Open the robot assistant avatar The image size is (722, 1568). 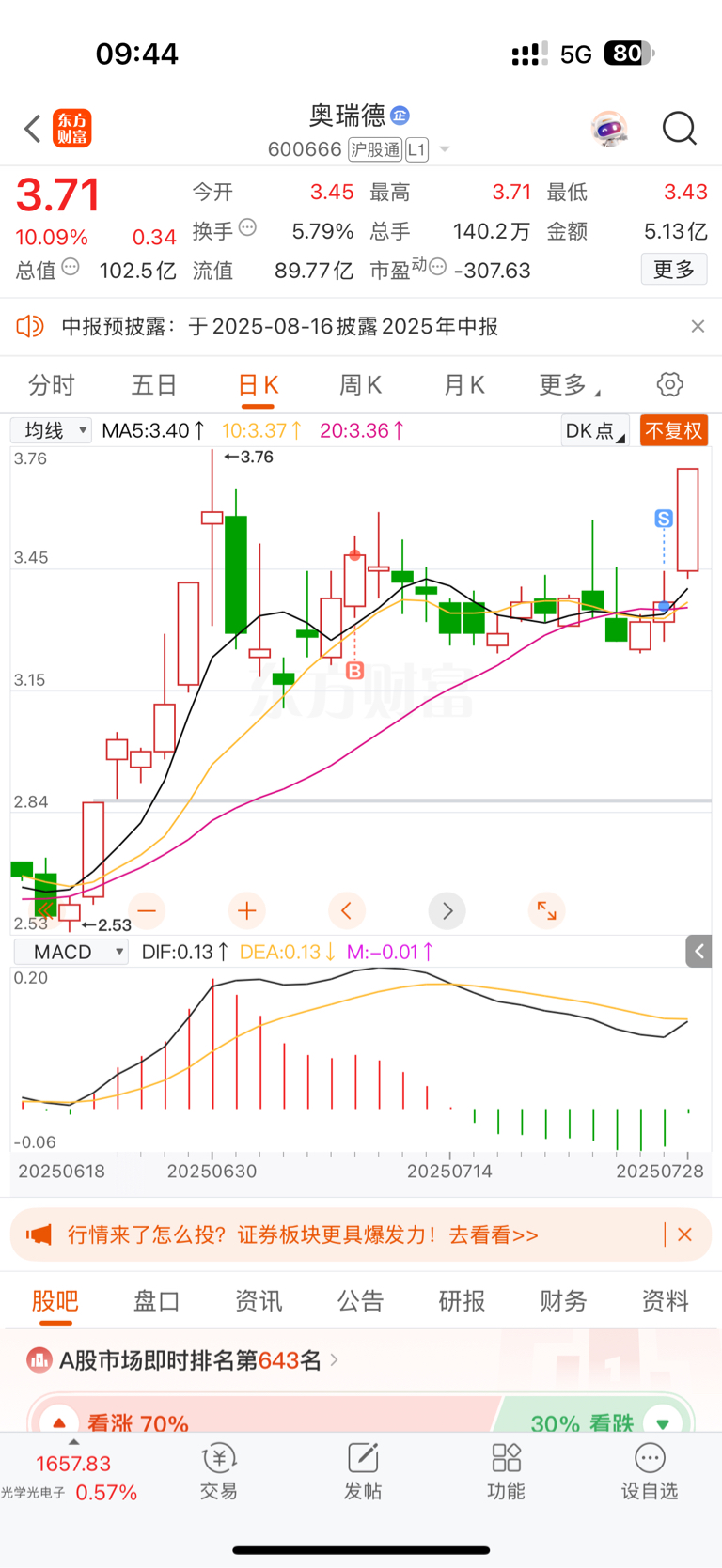609,129
